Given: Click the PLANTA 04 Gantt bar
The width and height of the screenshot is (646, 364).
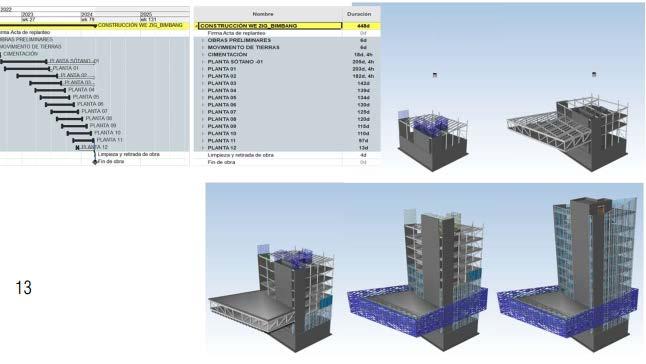Looking at the screenshot, I should pos(50,90).
